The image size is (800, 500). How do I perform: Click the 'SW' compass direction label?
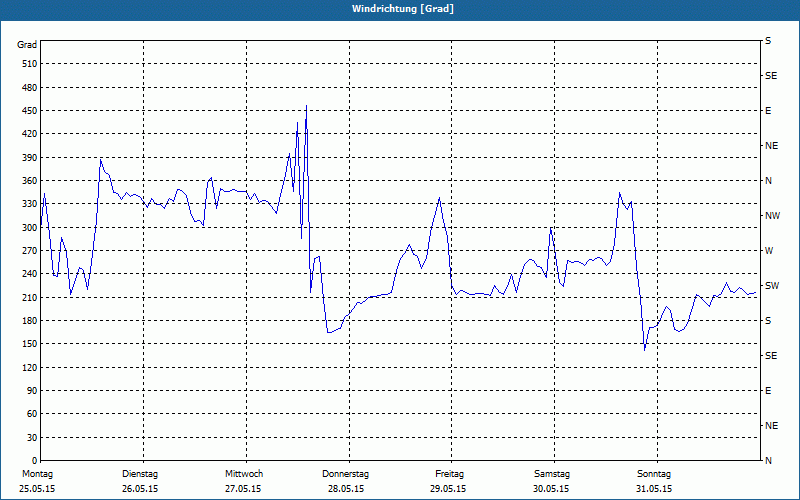772,286
